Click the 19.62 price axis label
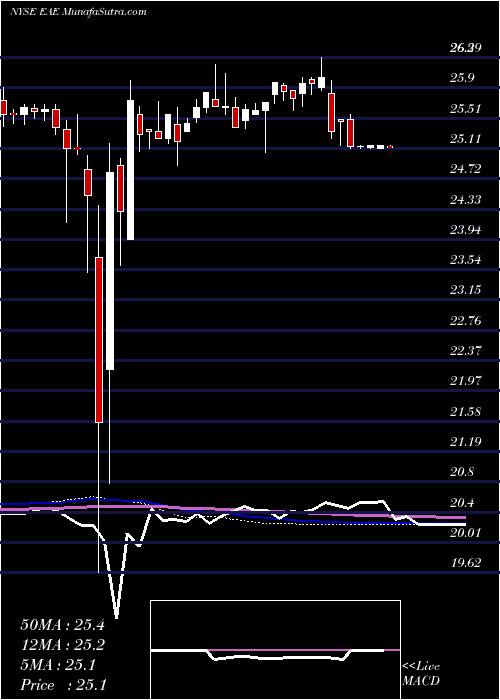The width and height of the screenshot is (500, 700). 465,563
